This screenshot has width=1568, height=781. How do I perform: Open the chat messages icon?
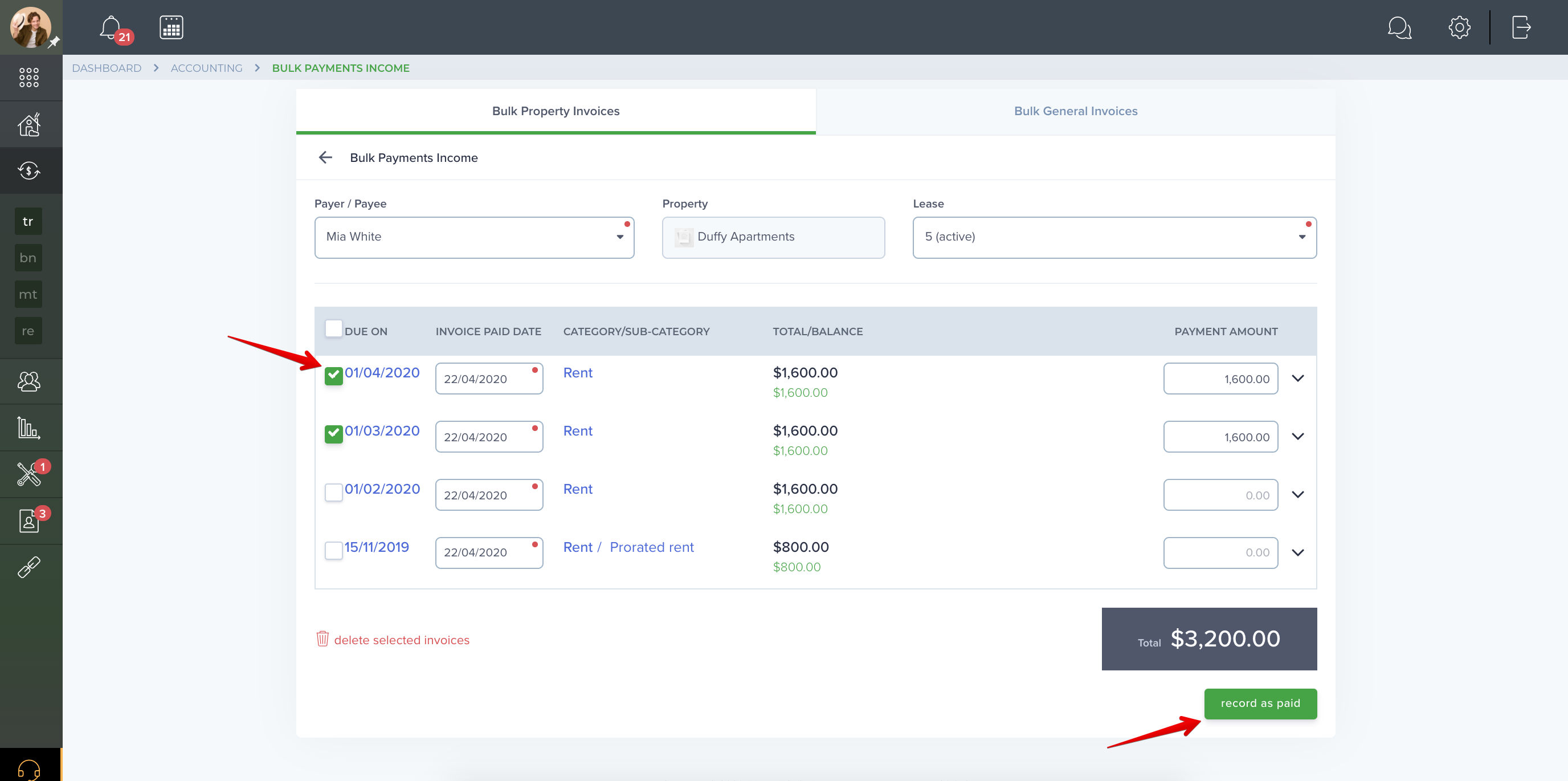1399,27
